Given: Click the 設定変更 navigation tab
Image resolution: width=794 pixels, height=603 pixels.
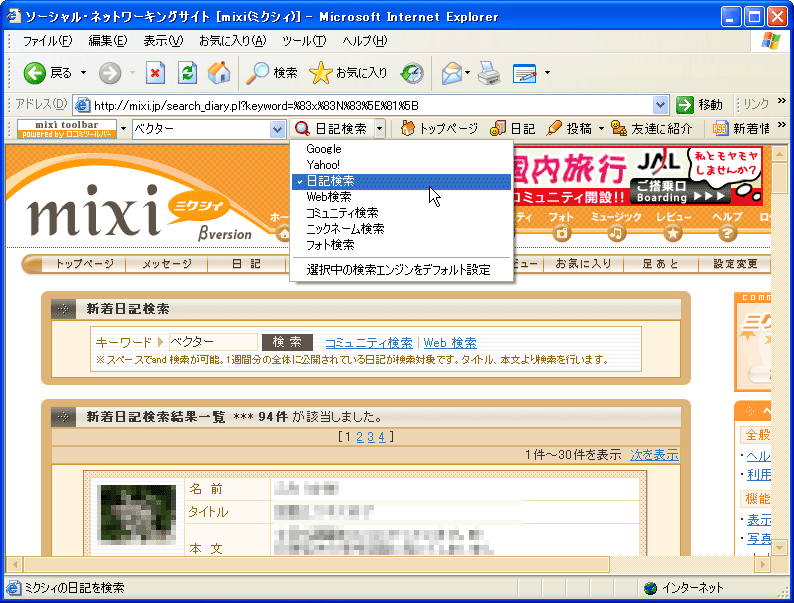Looking at the screenshot, I should point(735,264).
